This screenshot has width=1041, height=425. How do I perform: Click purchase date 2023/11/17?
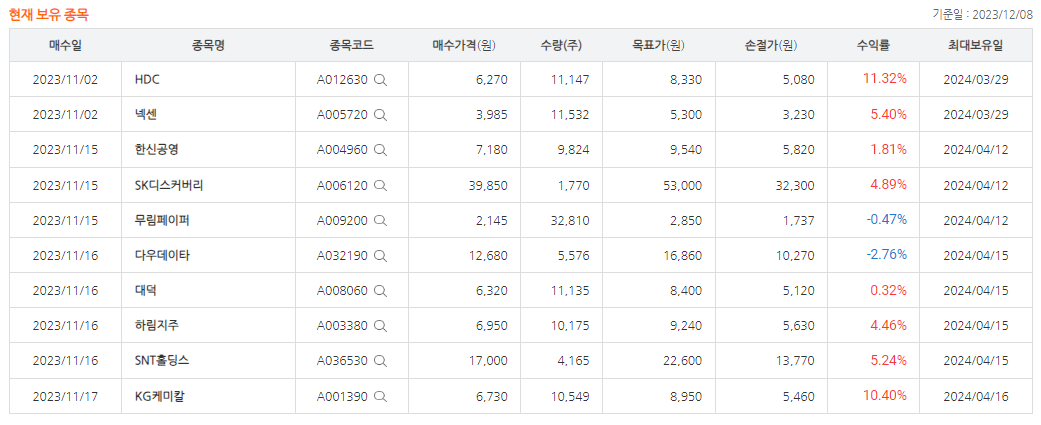[65, 397]
